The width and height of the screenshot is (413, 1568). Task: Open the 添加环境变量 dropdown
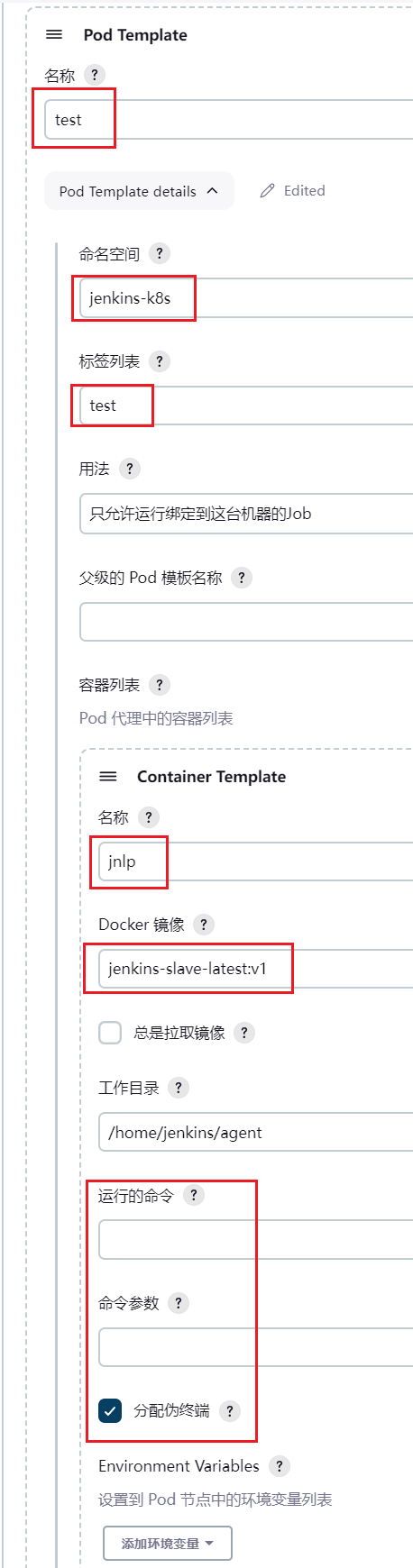(x=168, y=1543)
